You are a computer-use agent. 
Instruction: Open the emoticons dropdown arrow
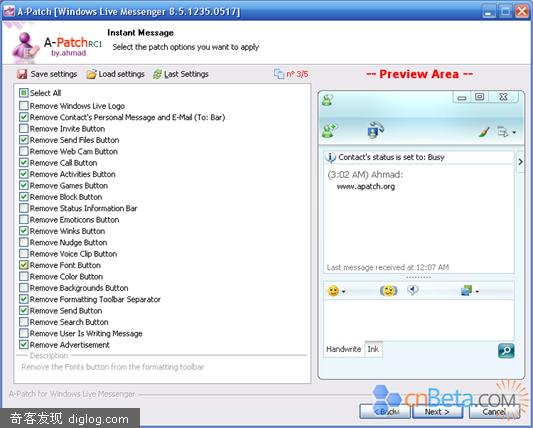344,292
